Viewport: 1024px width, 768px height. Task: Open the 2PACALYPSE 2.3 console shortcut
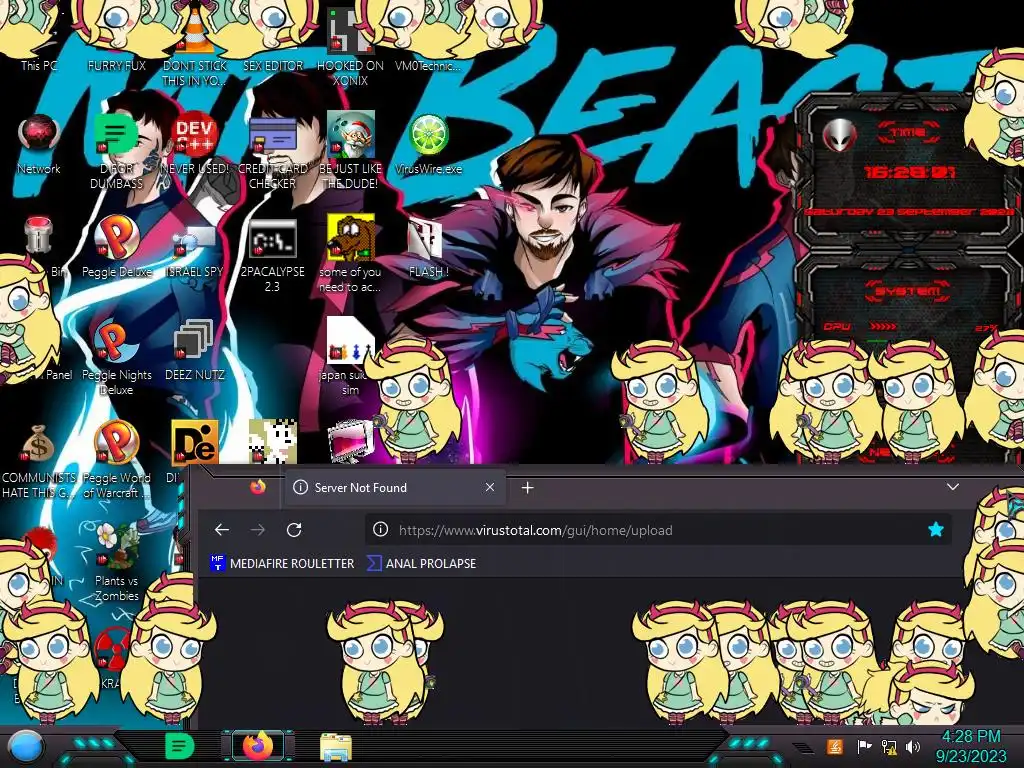pyautogui.click(x=273, y=239)
